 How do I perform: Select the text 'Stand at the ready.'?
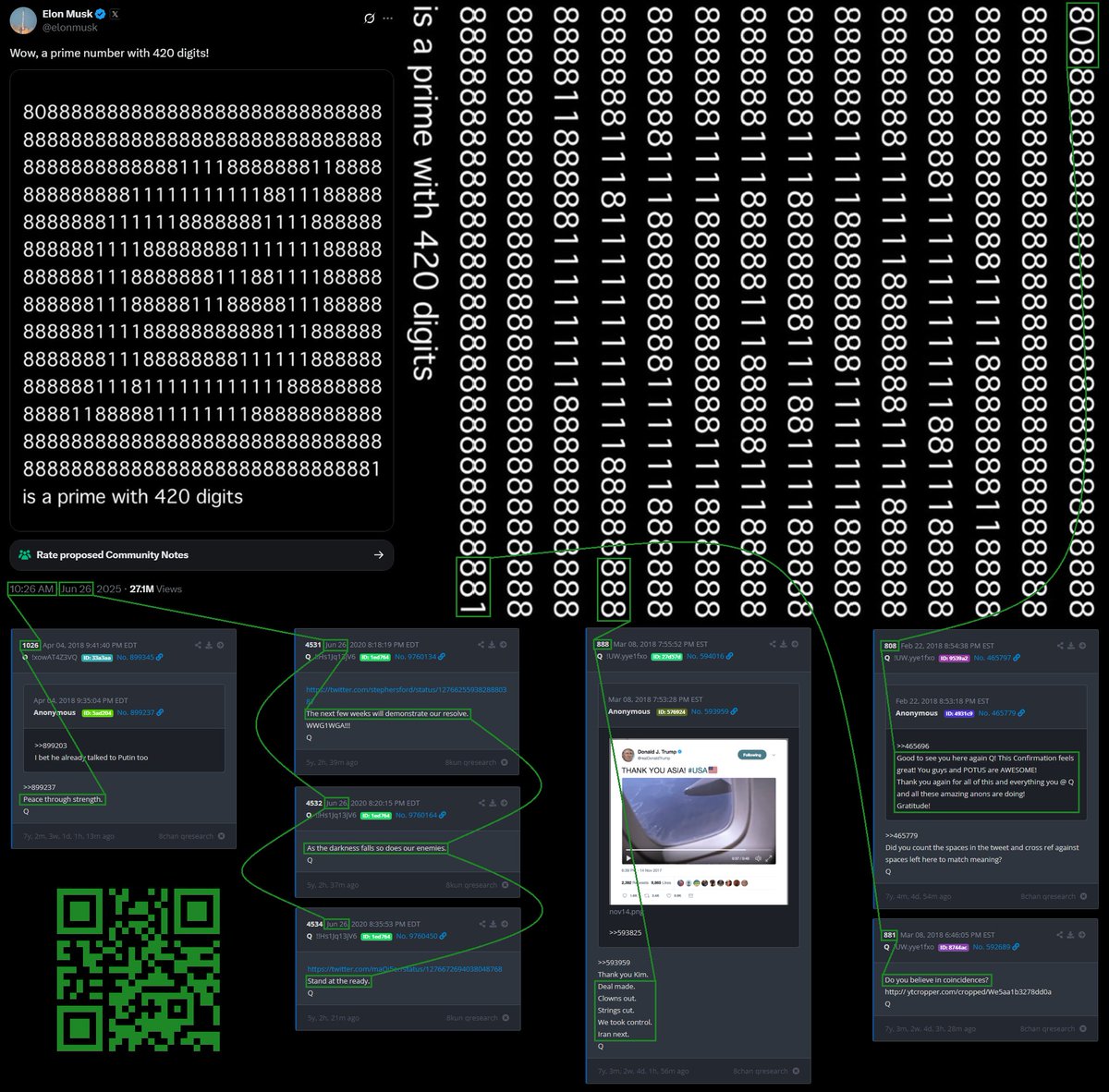(x=338, y=981)
